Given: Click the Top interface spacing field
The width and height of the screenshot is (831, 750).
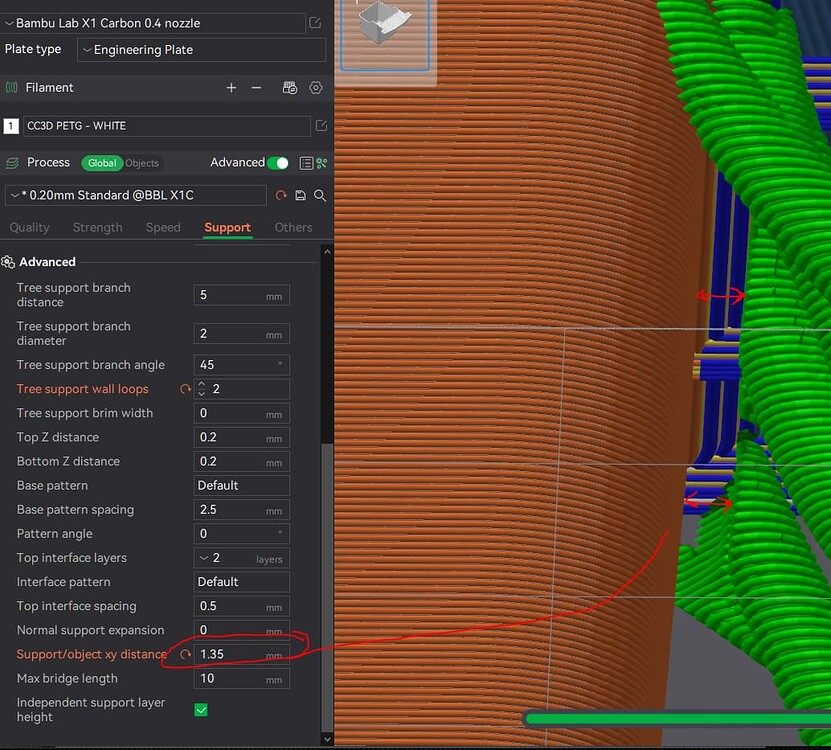Looking at the screenshot, I should pos(242,606).
